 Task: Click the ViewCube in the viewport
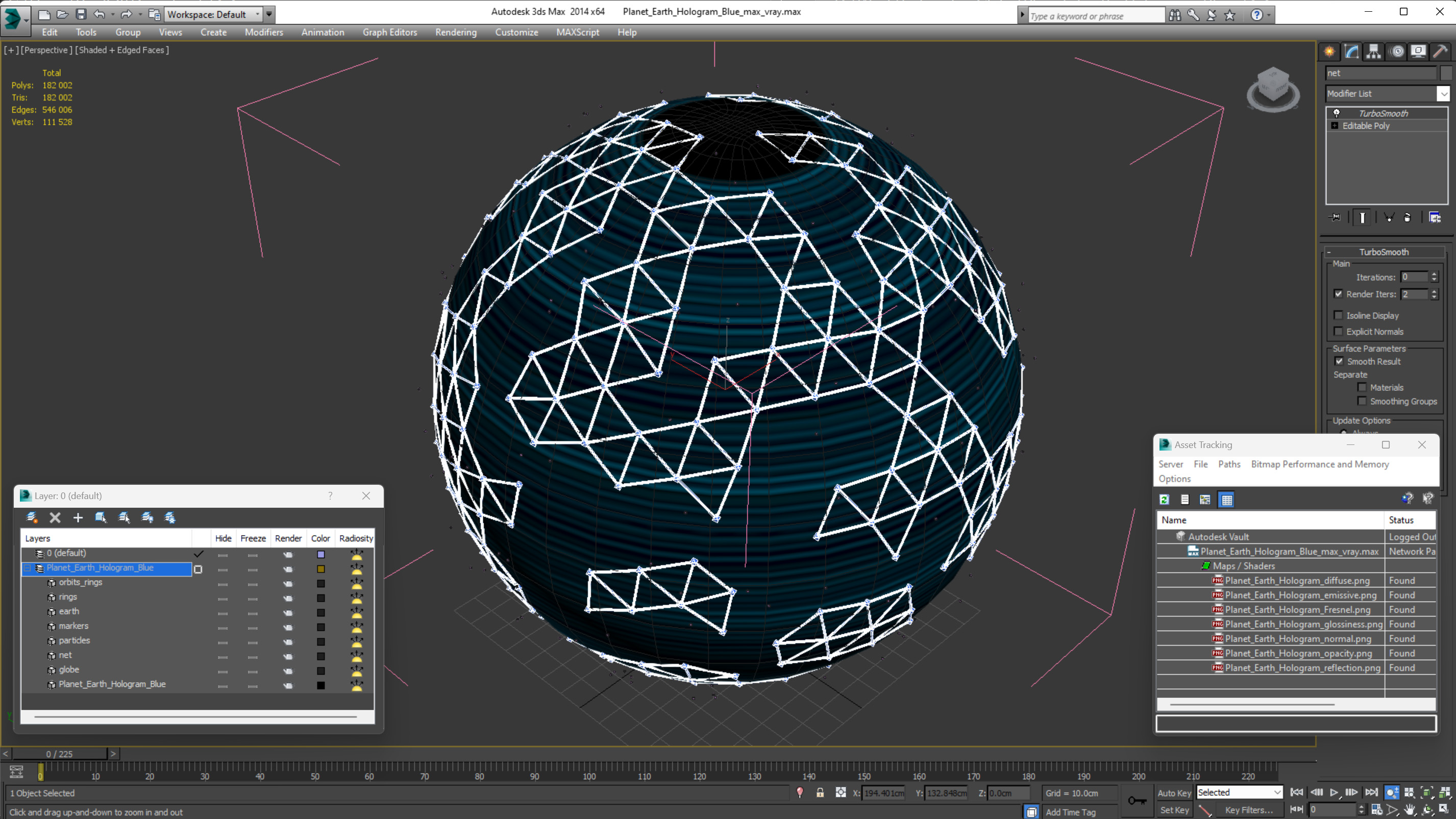point(1273,89)
